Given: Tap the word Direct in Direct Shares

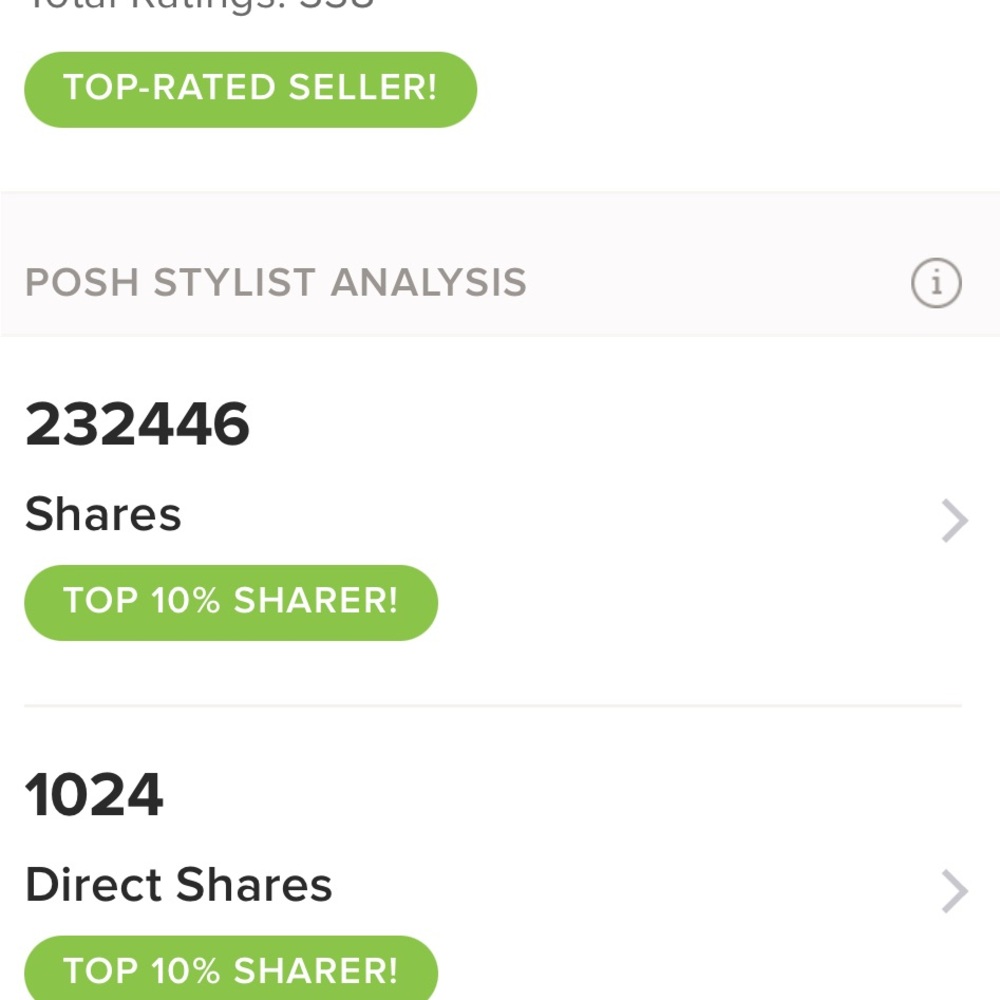Looking at the screenshot, I should click(x=94, y=885).
